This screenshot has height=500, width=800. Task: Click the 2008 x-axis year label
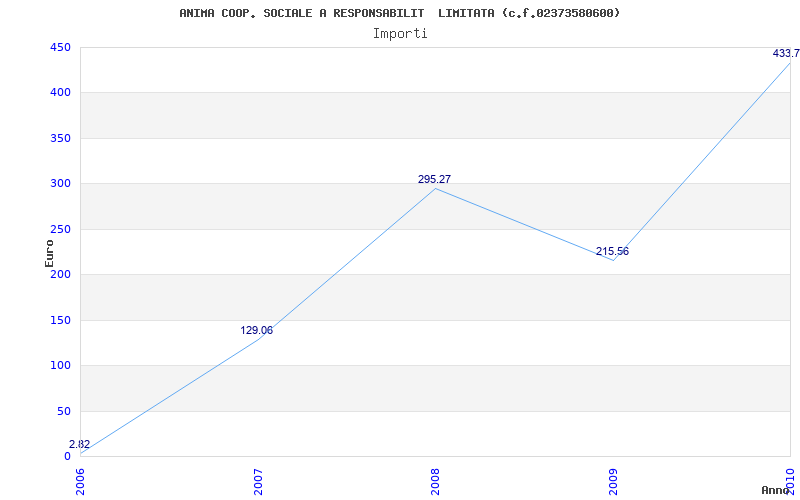point(436,482)
